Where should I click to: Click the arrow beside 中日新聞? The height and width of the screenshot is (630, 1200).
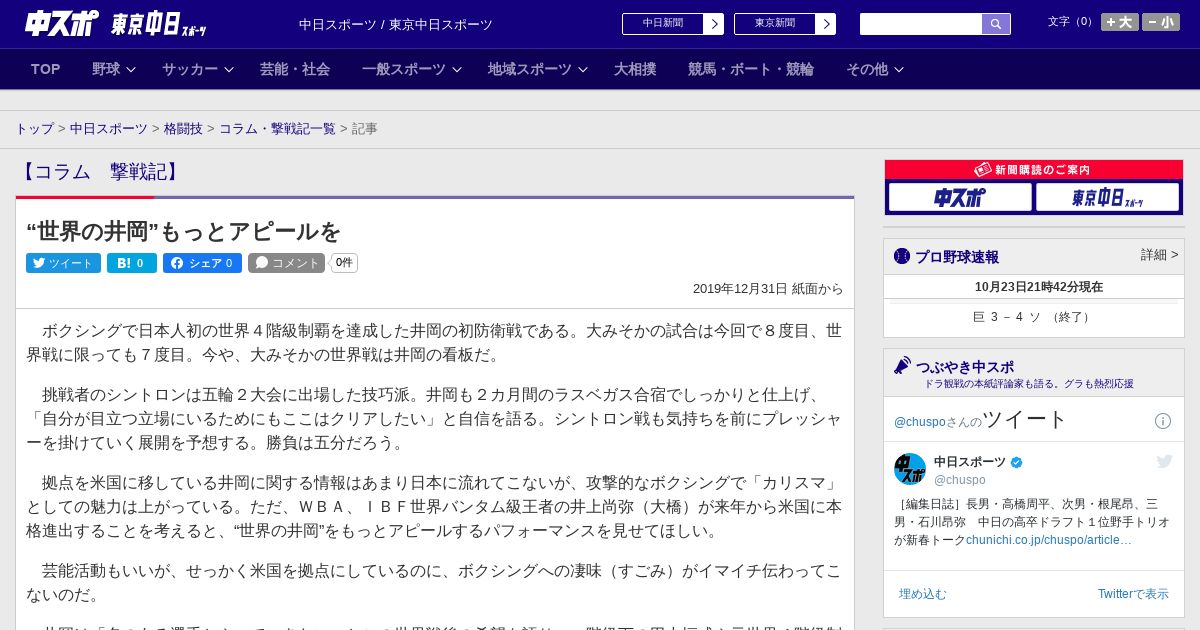(x=713, y=24)
